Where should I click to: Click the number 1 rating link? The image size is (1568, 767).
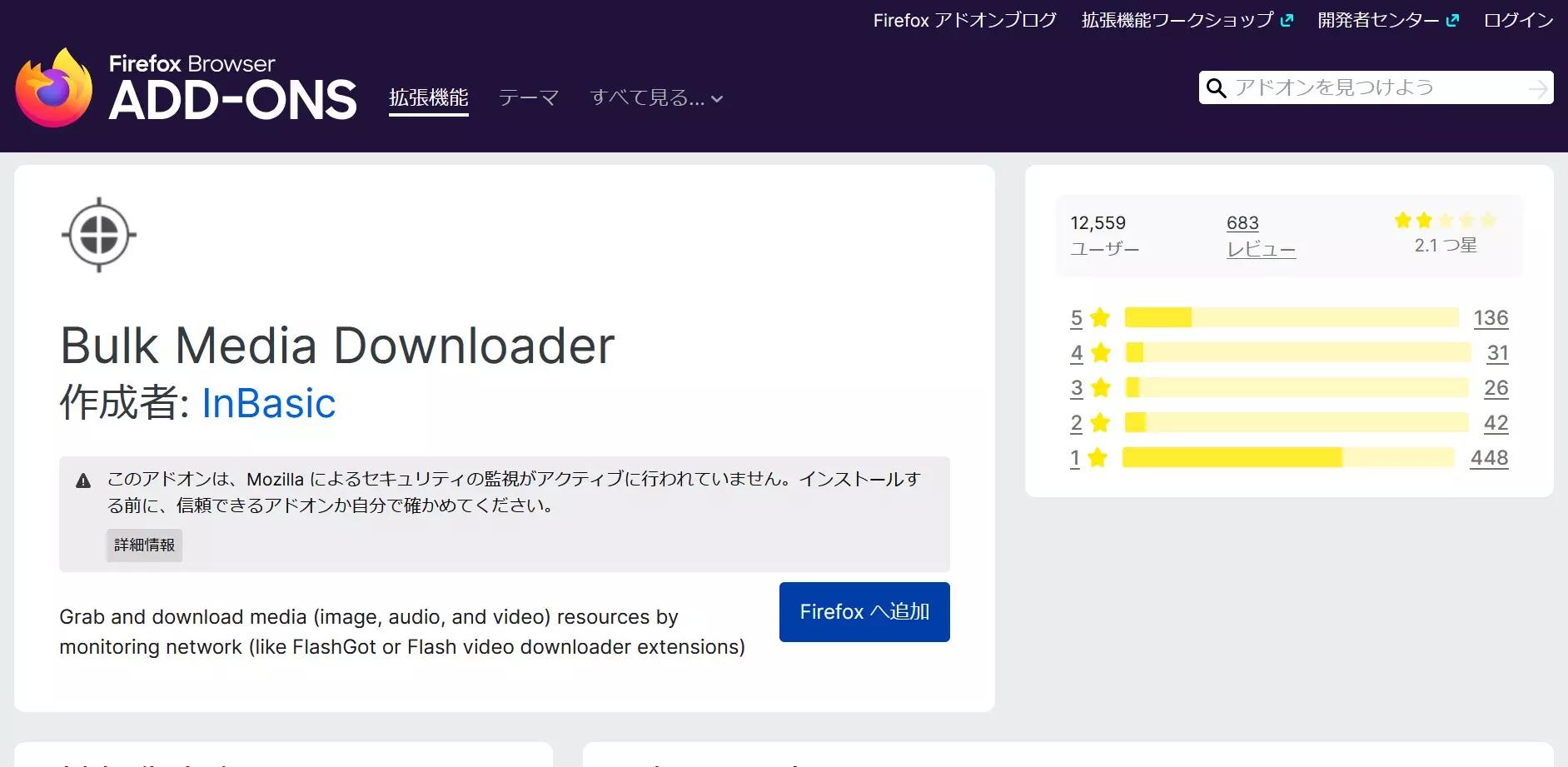point(1075,457)
